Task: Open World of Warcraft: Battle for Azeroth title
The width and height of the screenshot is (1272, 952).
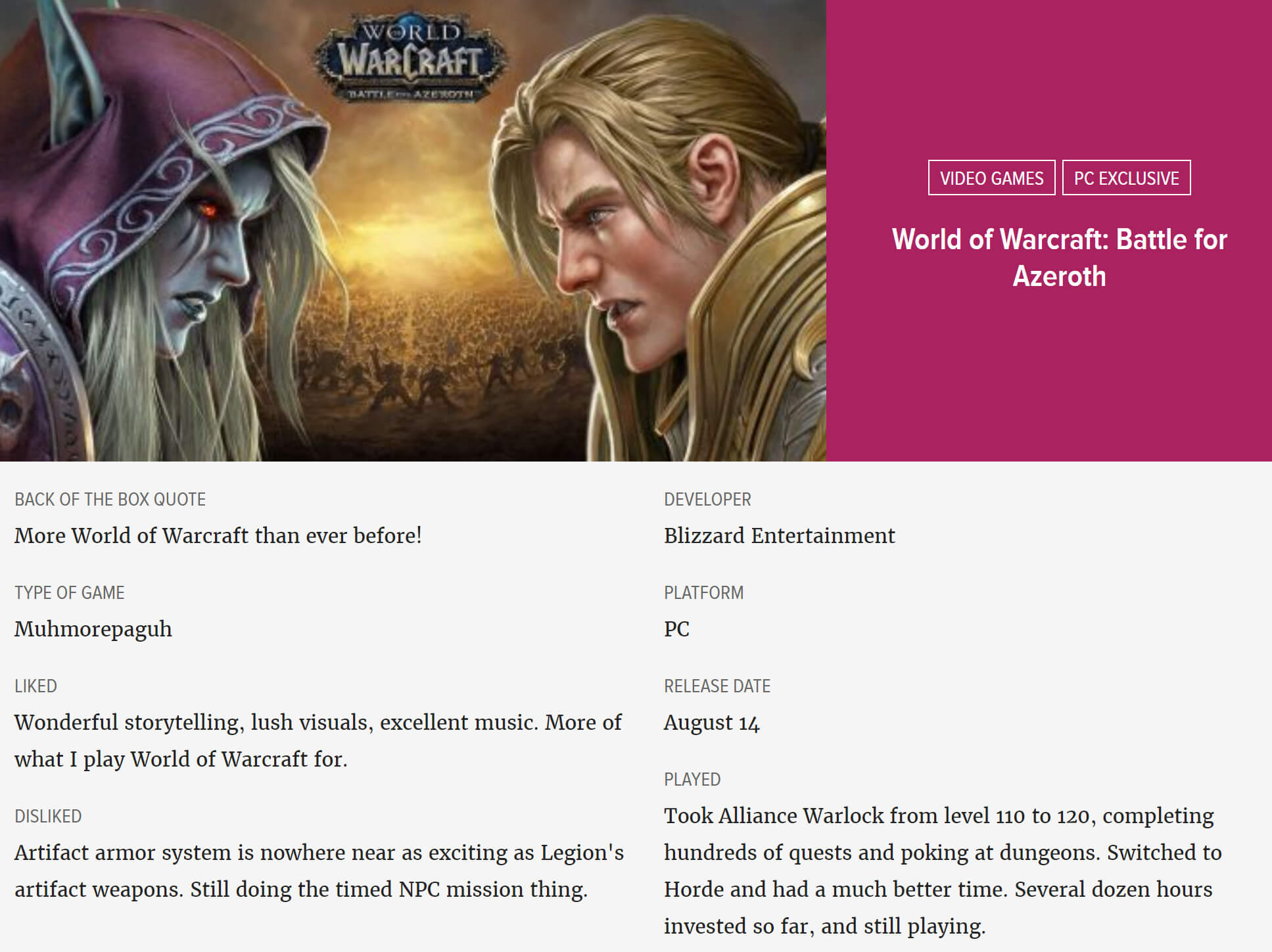Action: click(x=1059, y=258)
